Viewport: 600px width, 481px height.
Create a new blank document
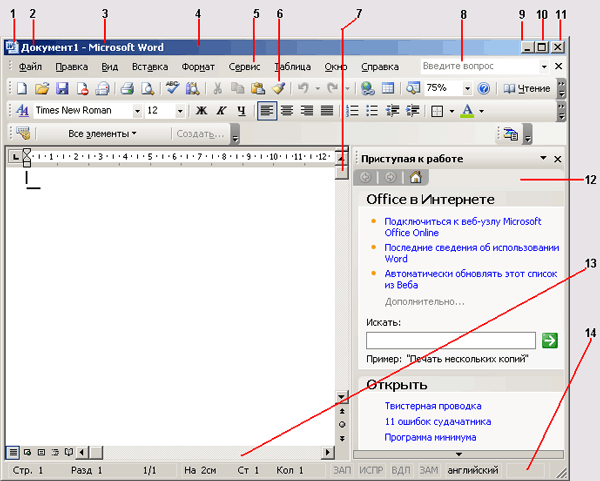pyautogui.click(x=22, y=89)
